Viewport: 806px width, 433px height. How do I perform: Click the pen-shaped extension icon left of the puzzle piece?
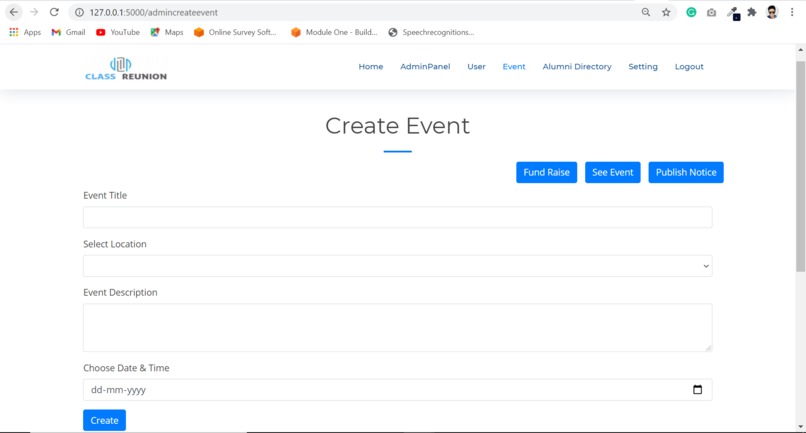(x=733, y=13)
